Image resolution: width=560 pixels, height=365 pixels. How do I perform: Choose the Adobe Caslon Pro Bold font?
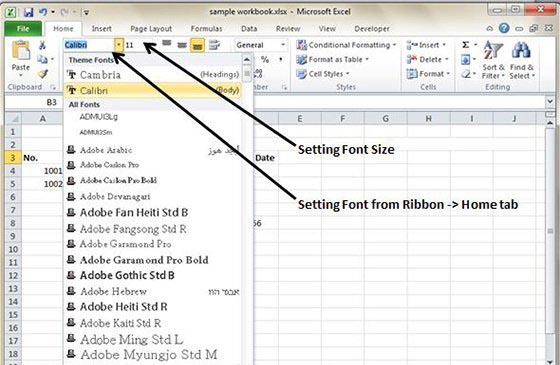click(153, 180)
